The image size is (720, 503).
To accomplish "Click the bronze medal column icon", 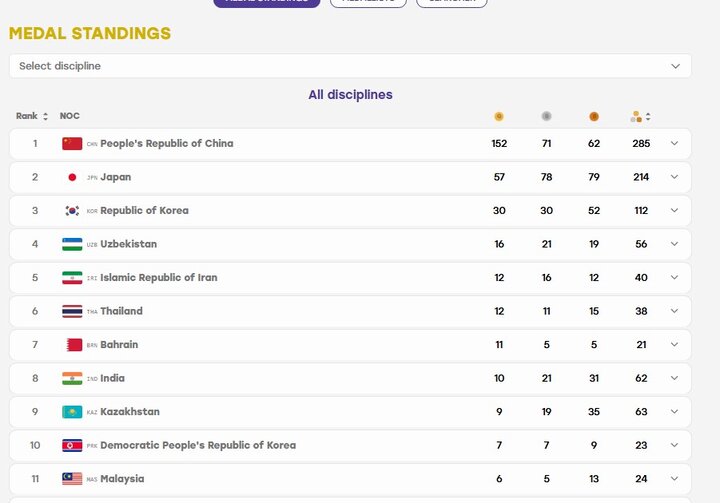I will [x=594, y=117].
